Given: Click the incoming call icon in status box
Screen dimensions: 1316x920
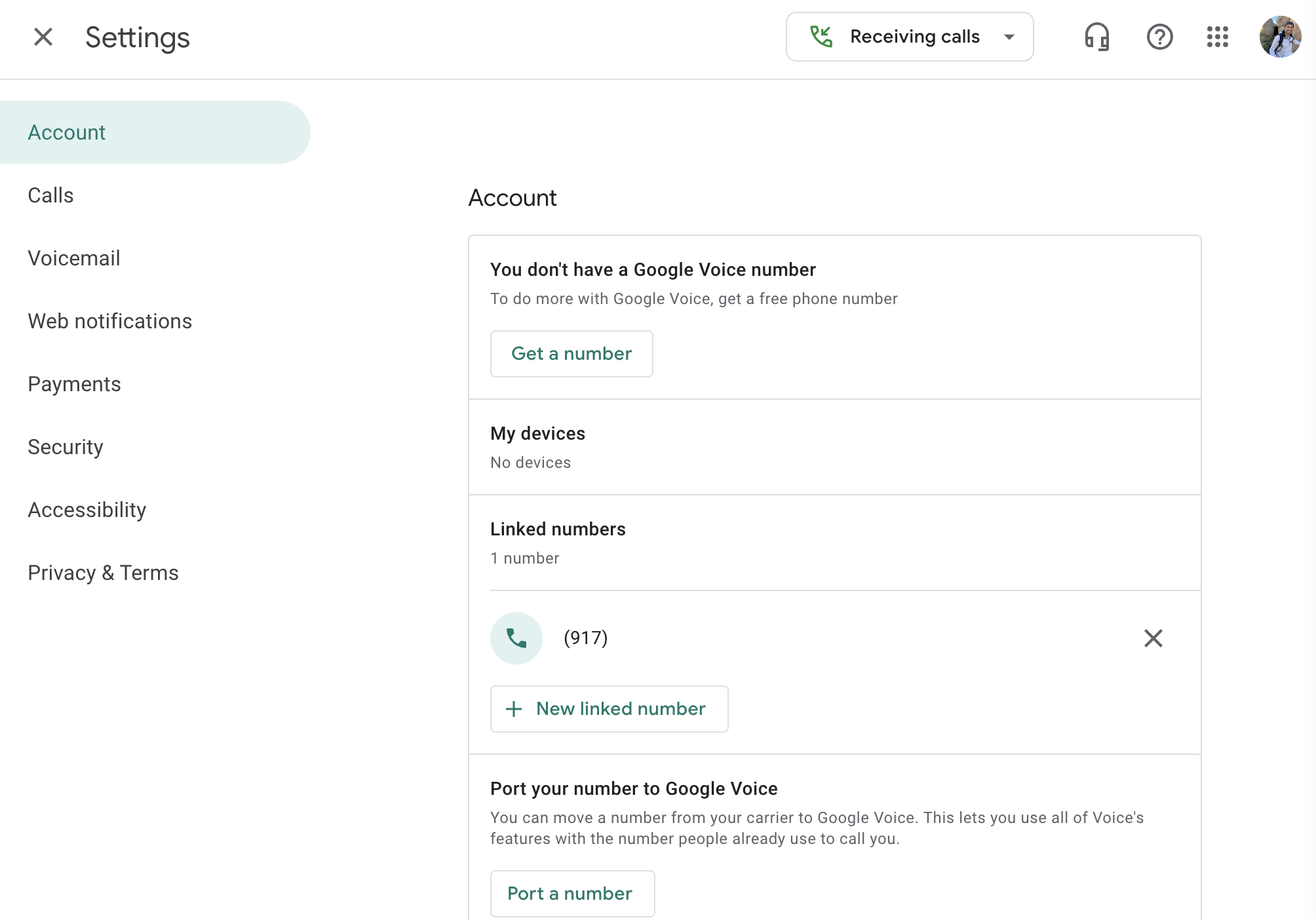Looking at the screenshot, I should 821,37.
